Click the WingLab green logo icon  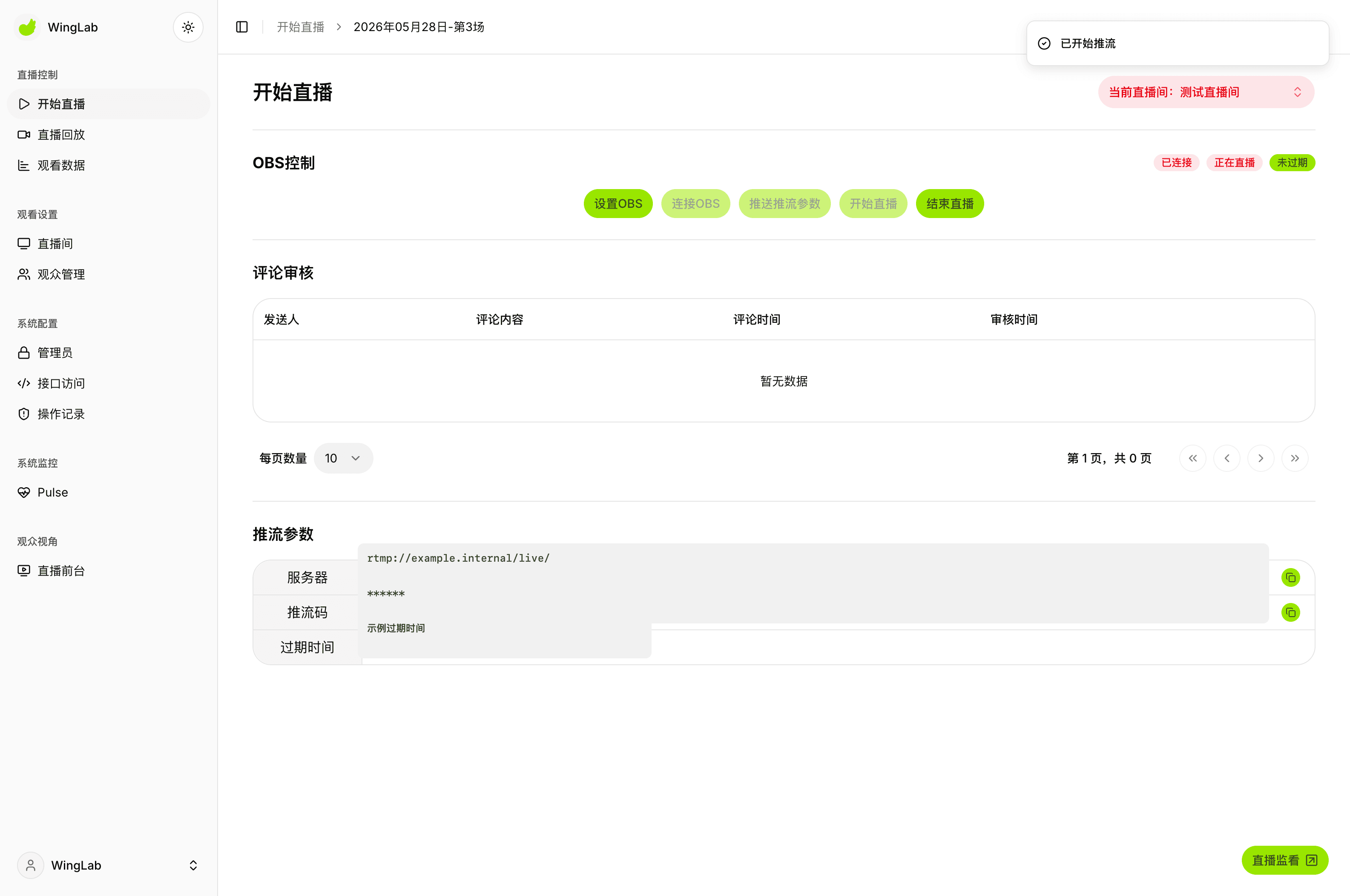click(x=27, y=27)
